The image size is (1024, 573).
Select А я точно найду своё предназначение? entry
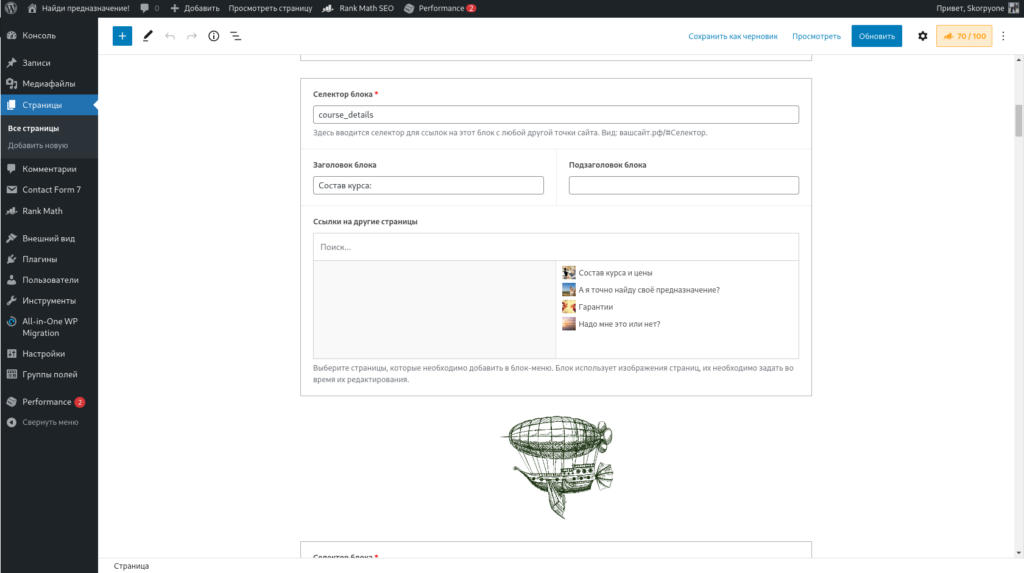click(x=648, y=289)
